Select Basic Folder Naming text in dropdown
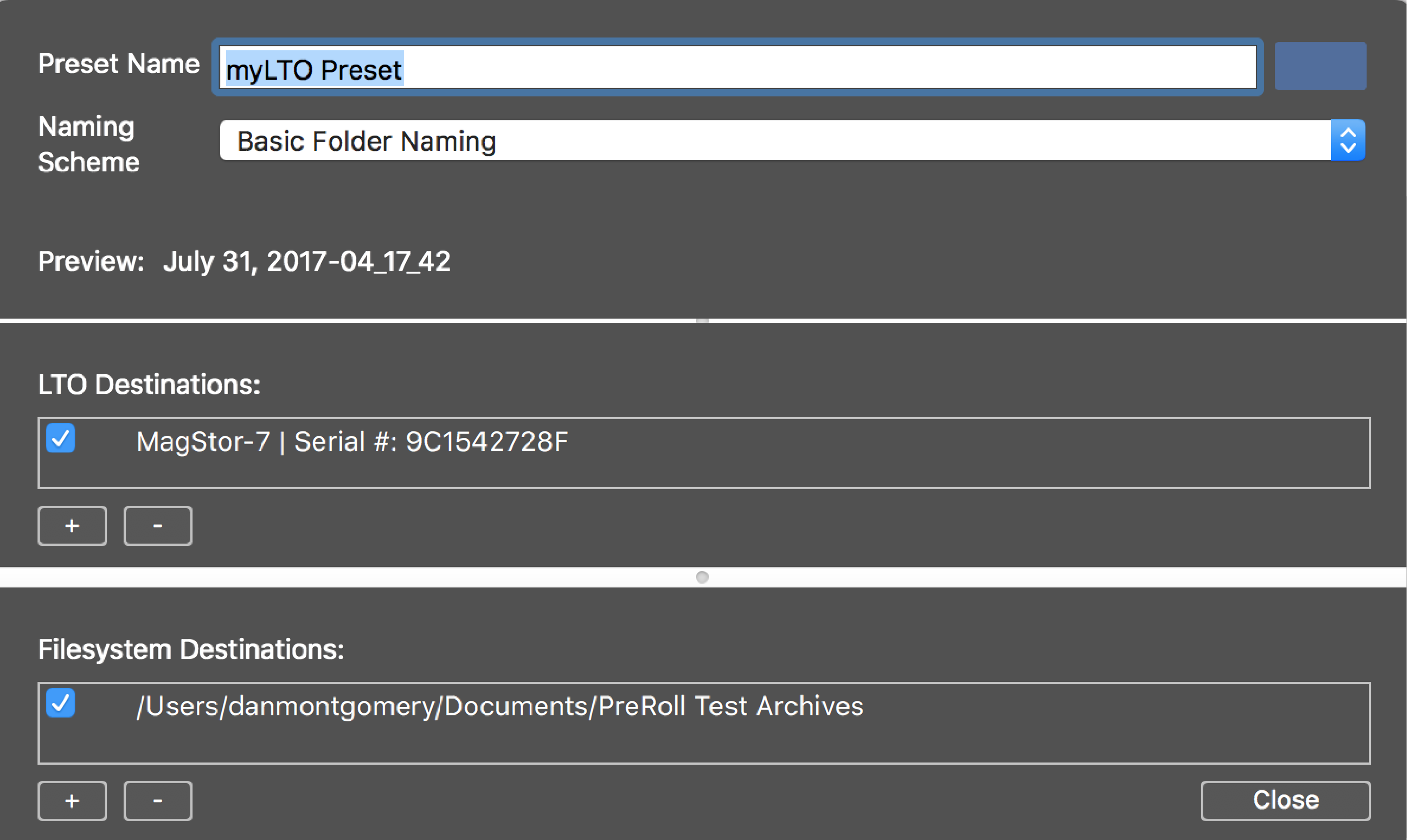 (x=366, y=141)
